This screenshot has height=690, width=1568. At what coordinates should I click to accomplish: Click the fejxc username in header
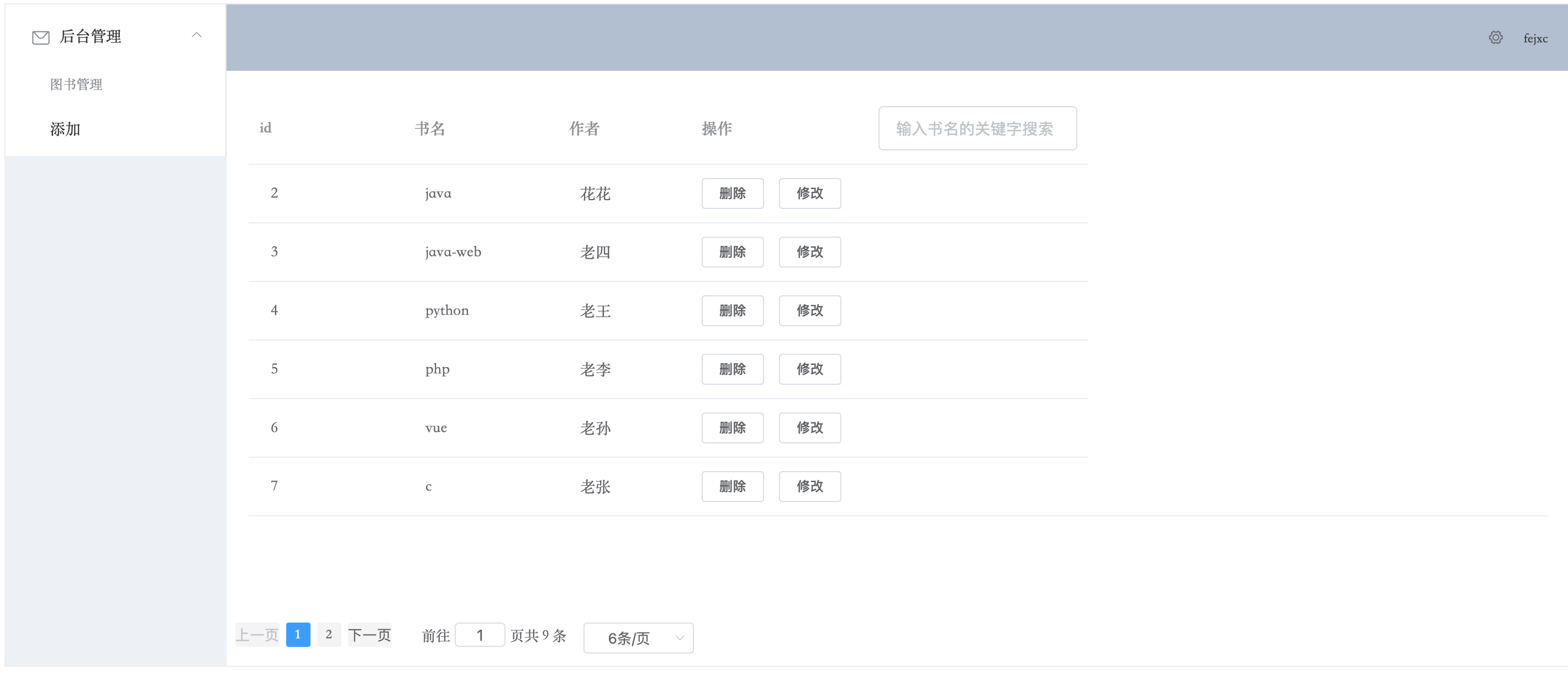pos(1535,38)
